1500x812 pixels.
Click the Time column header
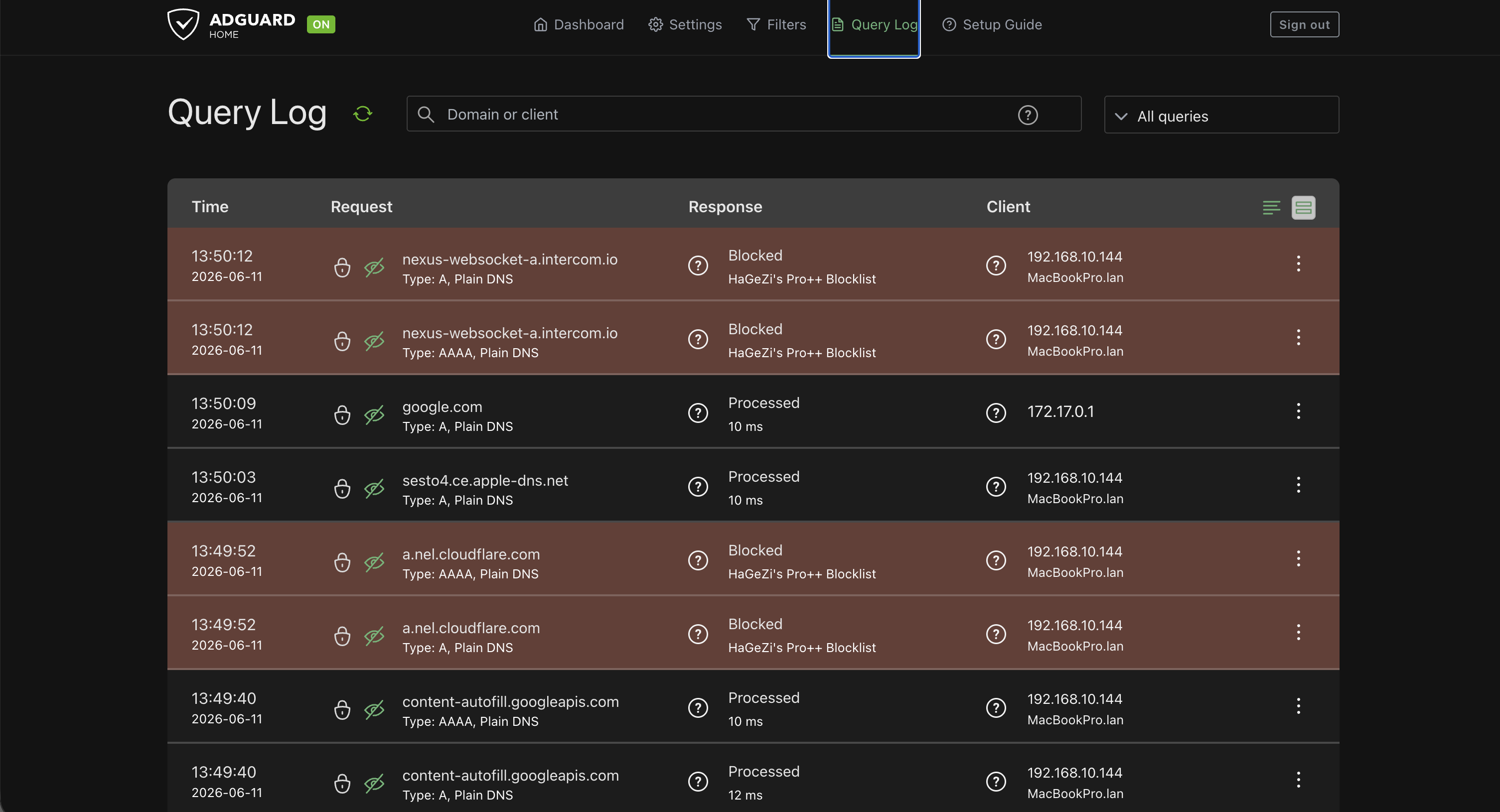[x=210, y=207]
